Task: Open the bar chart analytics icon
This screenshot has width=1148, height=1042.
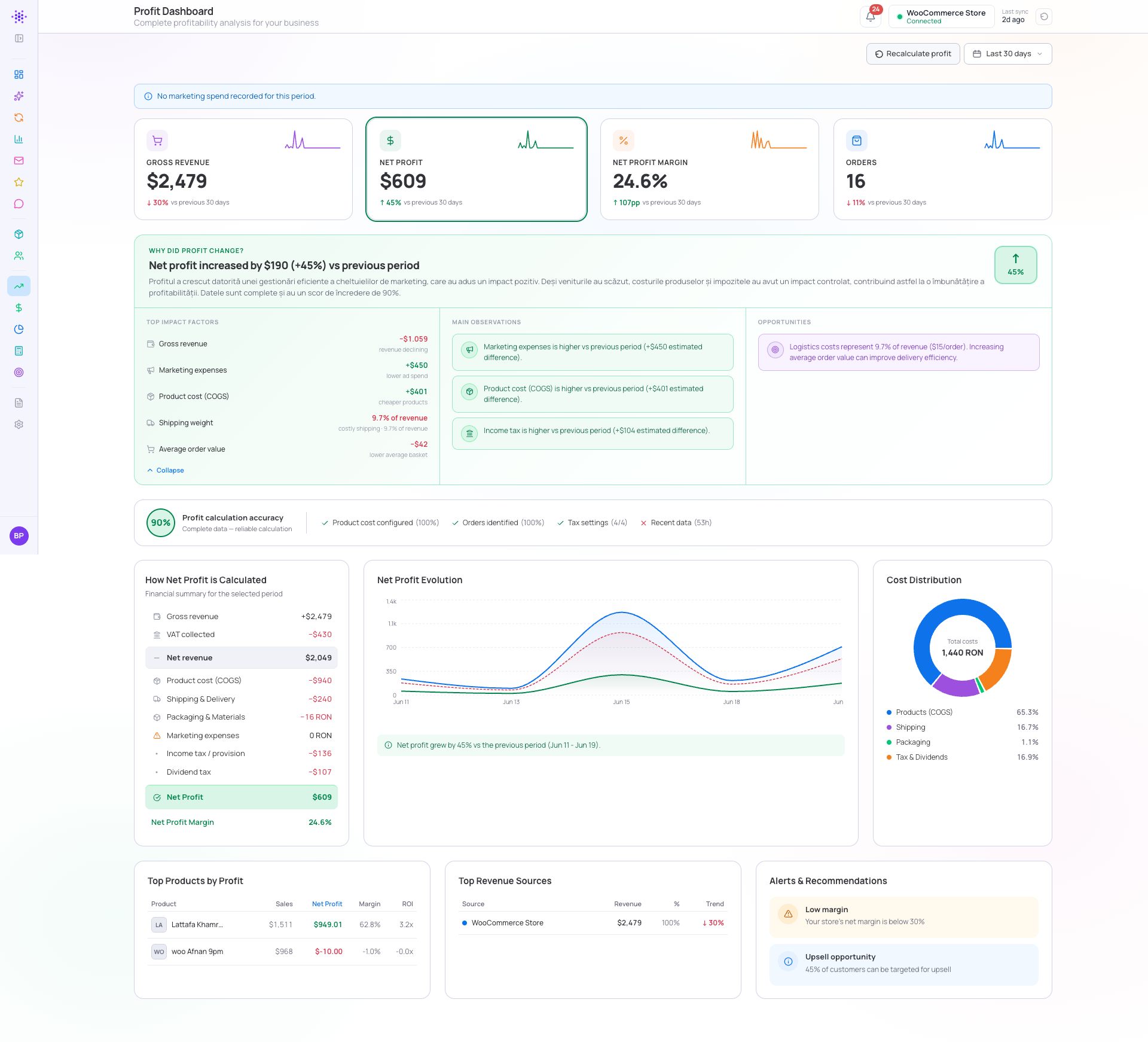Action: click(19, 139)
